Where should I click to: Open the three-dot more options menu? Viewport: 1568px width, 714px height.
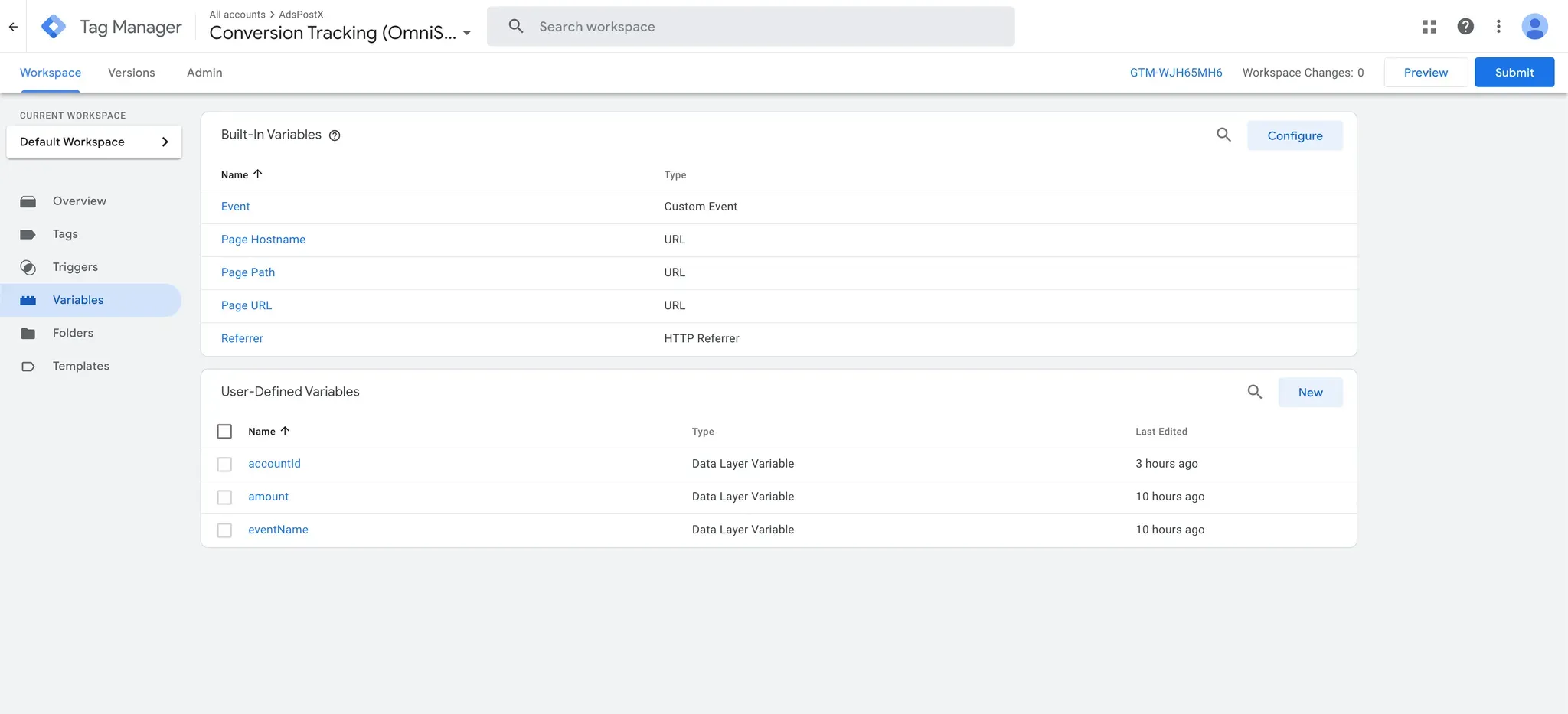click(x=1498, y=27)
